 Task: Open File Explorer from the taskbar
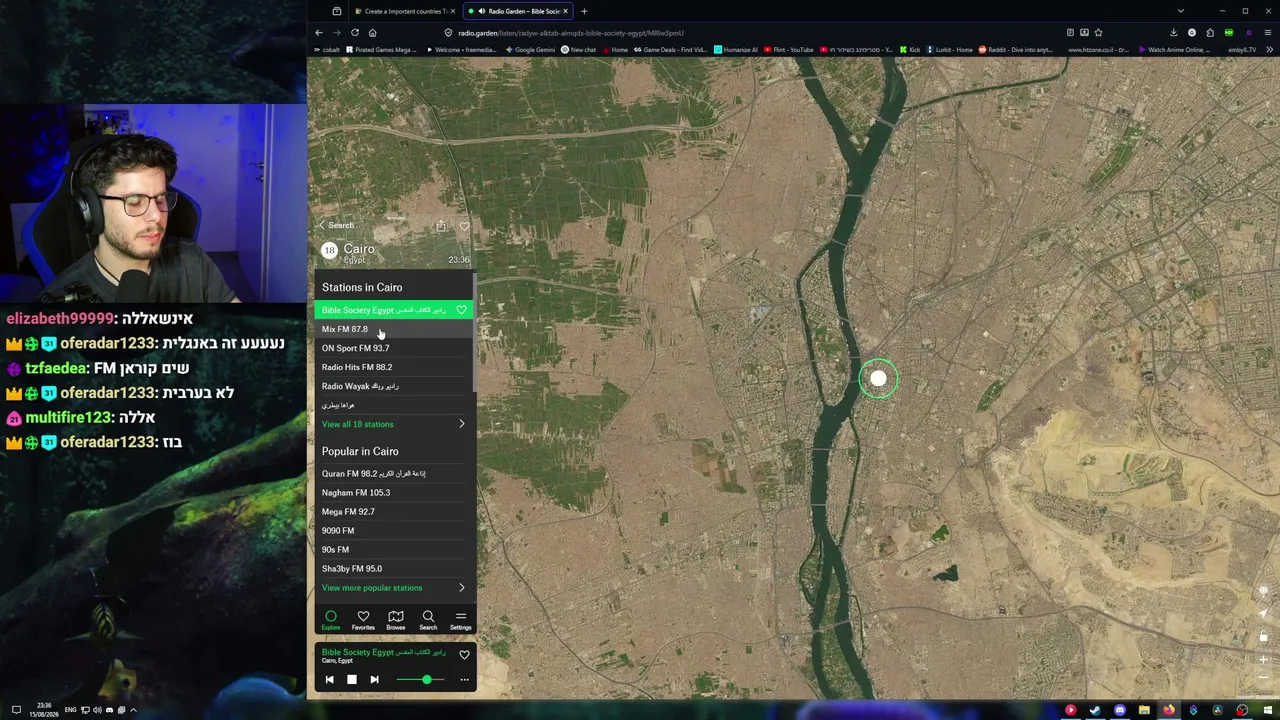[1144, 710]
